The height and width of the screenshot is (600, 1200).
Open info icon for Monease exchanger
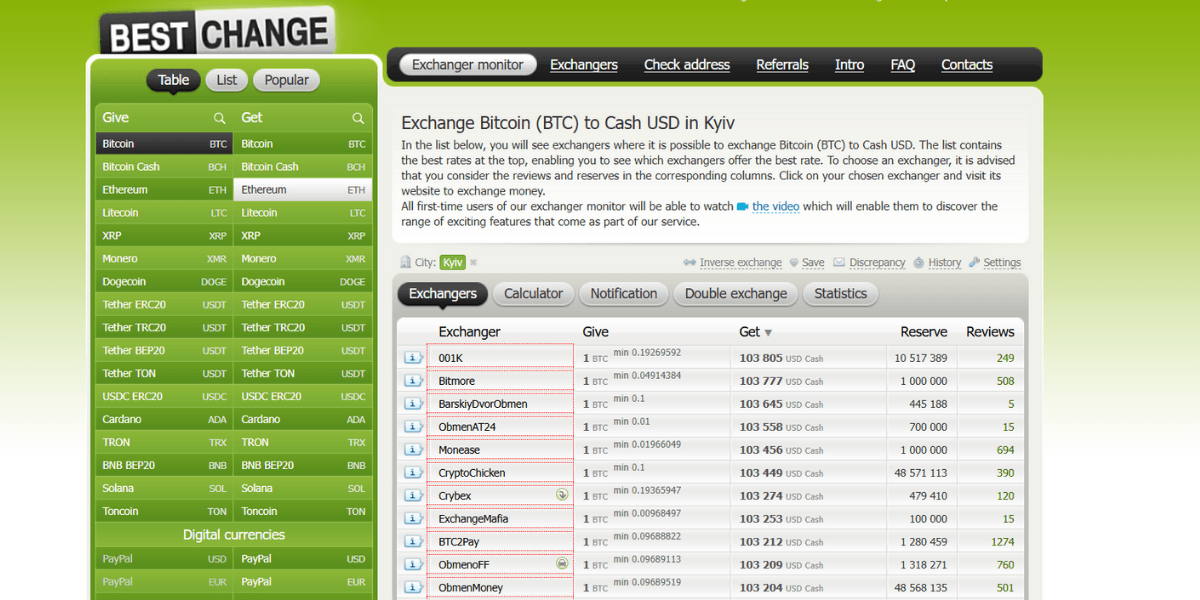(412, 450)
